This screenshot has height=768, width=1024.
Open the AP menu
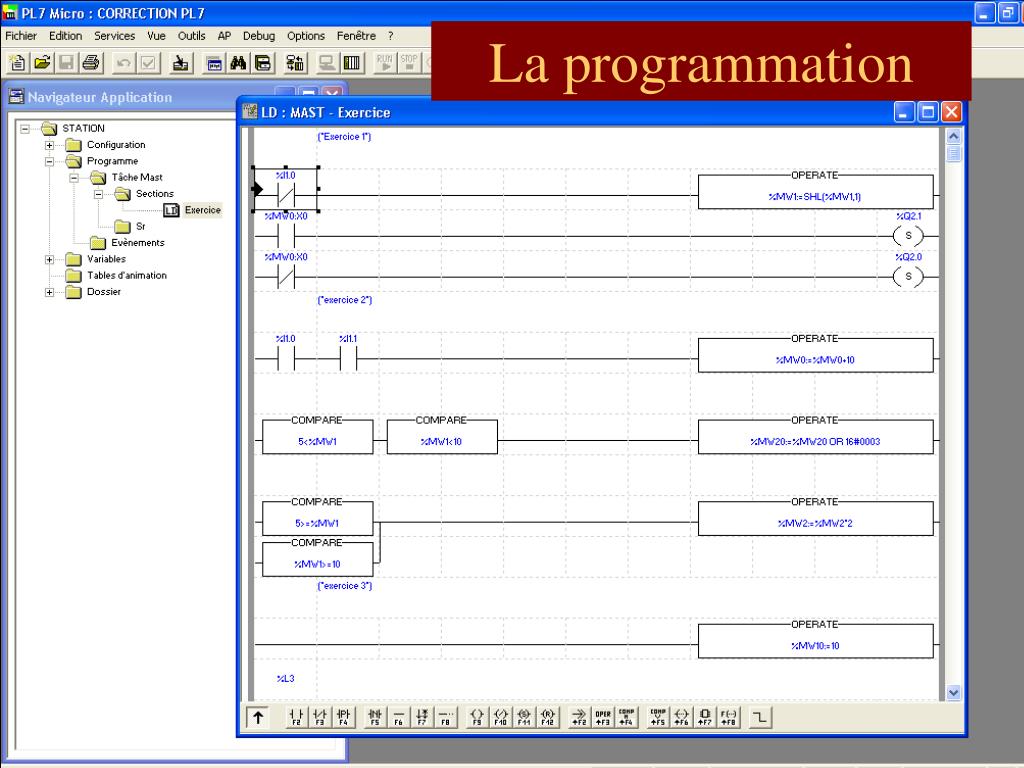click(x=224, y=36)
